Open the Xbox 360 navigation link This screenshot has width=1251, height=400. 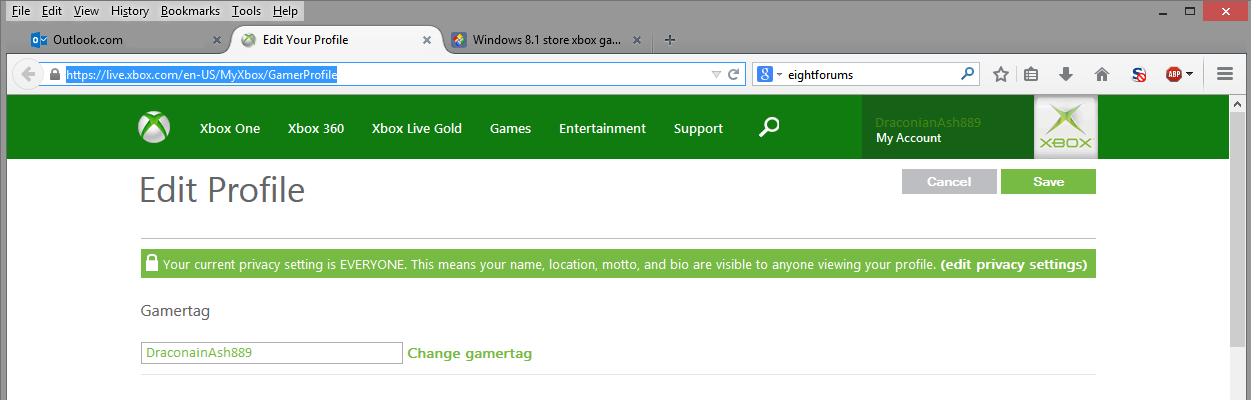pos(316,128)
